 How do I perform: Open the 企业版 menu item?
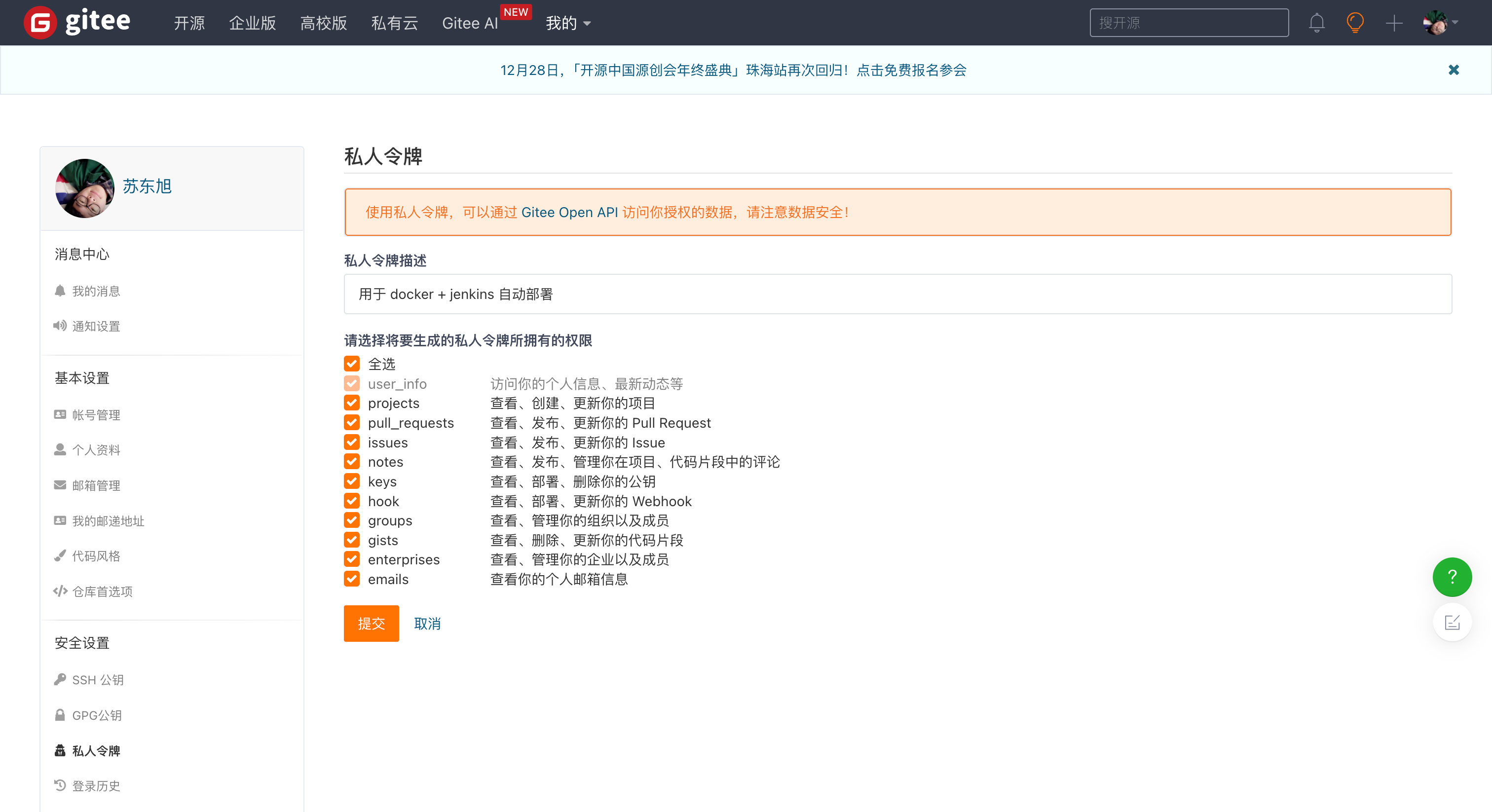pyautogui.click(x=253, y=23)
